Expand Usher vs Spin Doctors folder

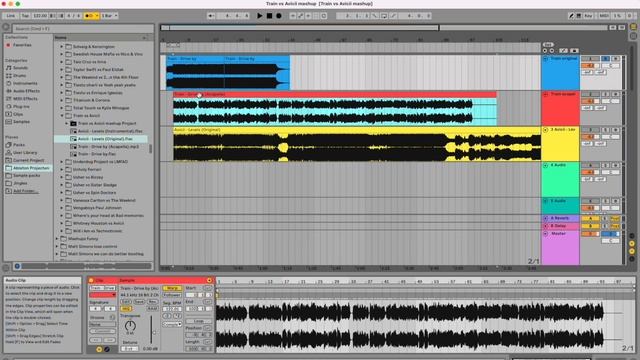tap(62, 193)
